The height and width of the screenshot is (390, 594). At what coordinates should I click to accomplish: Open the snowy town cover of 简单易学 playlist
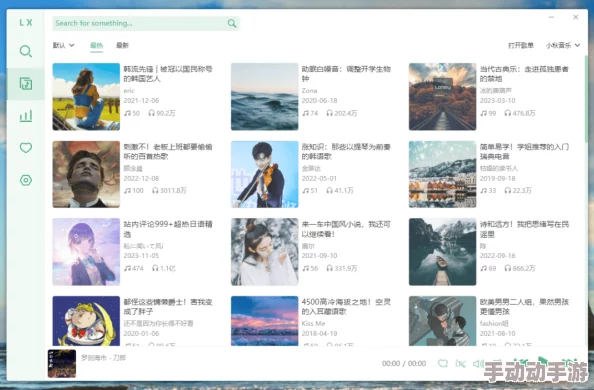(442, 174)
